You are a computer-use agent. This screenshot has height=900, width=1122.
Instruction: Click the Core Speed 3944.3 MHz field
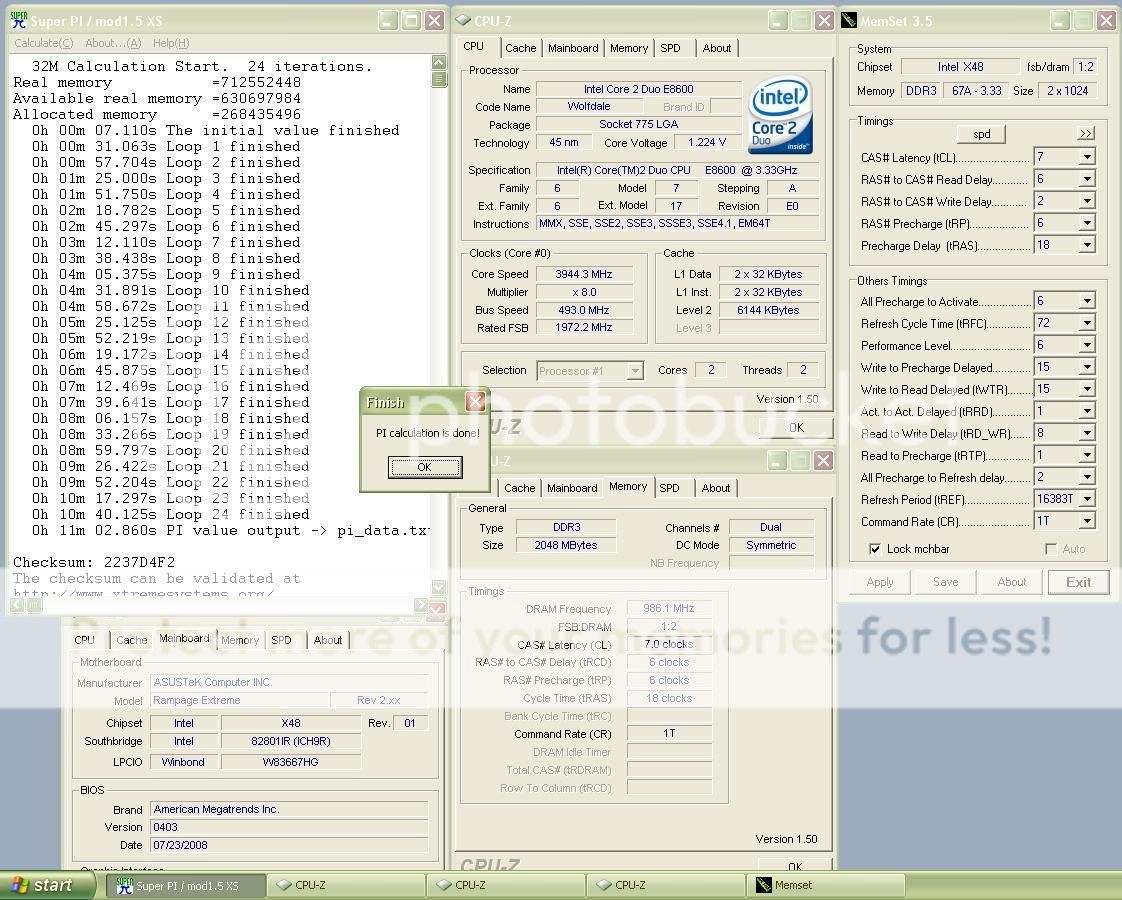(584, 274)
